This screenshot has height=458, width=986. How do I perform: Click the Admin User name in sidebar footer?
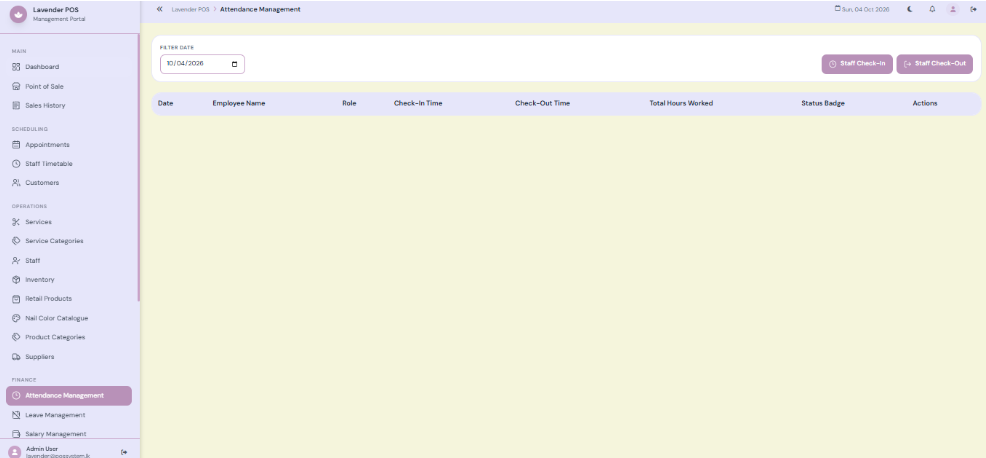[x=42, y=449]
